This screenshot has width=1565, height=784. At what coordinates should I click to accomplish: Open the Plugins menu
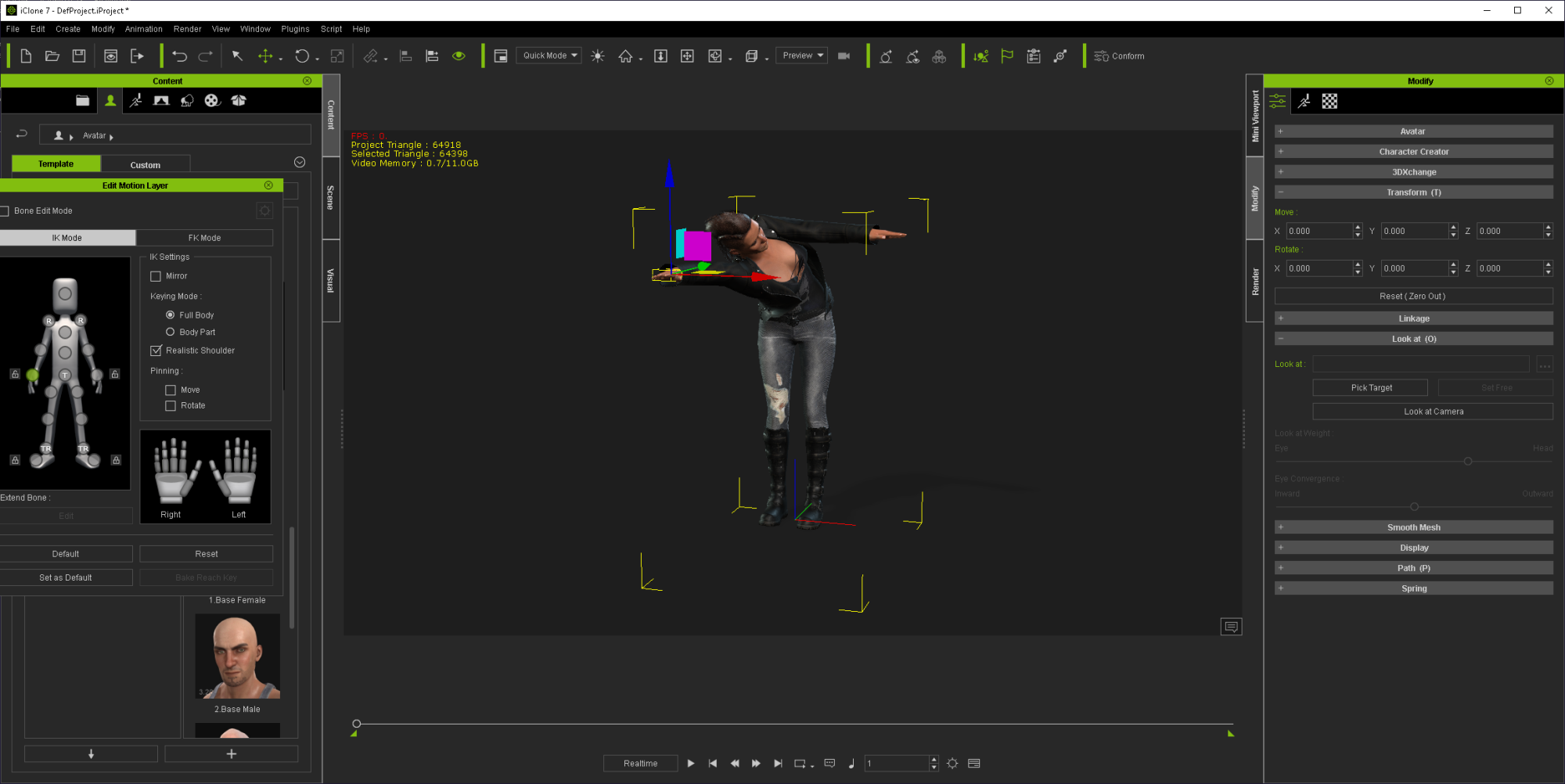pos(295,29)
